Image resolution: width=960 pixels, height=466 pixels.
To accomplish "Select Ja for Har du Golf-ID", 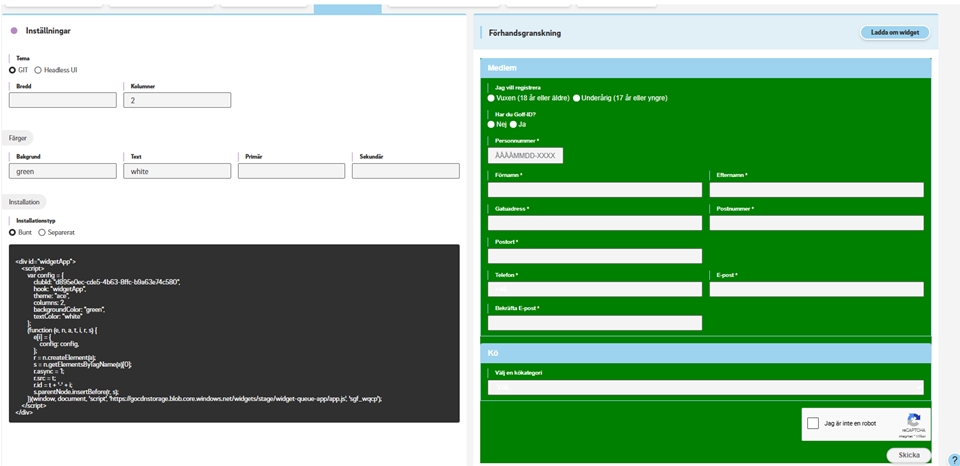I will coord(513,124).
